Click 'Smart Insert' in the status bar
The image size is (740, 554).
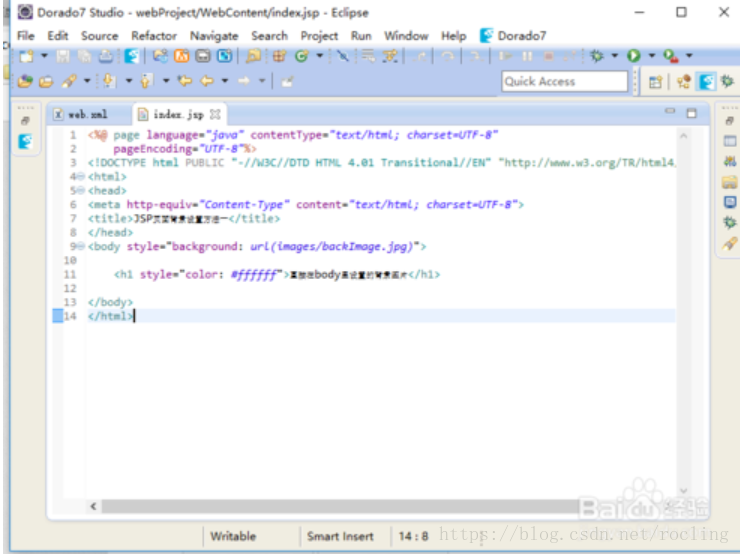click(340, 537)
